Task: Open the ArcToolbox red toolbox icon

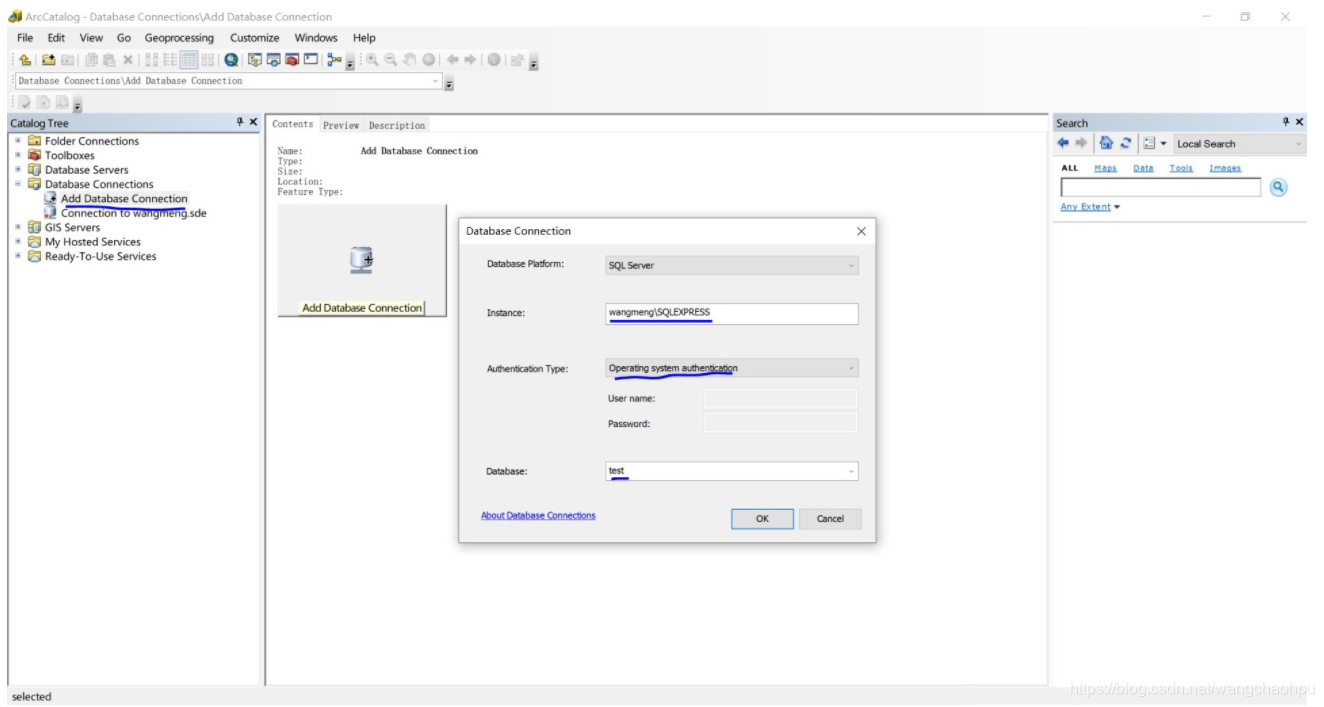Action: 293,60
